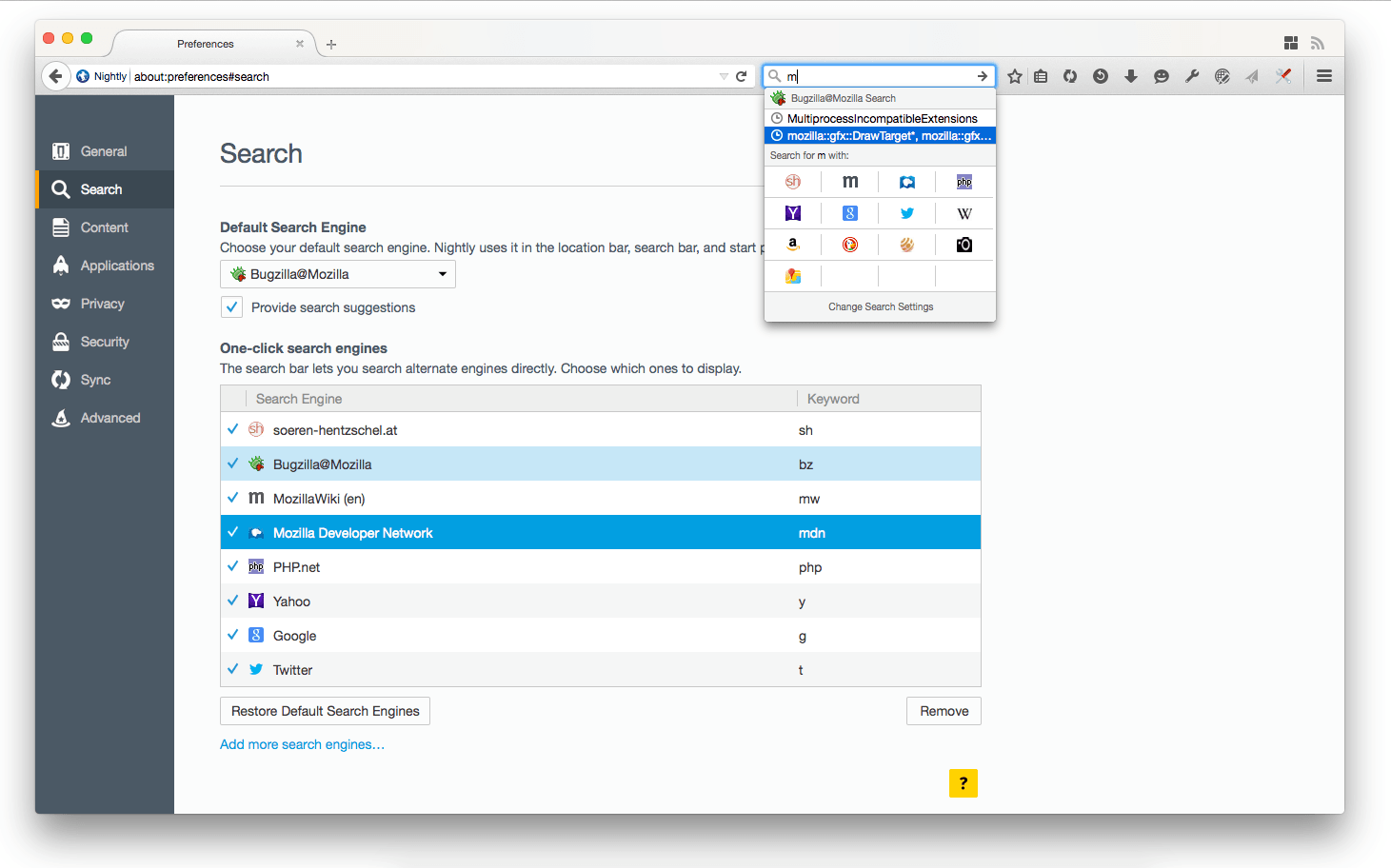Search with PHP.net one-click icon
Viewport: 1391px width, 868px height.
tap(964, 182)
